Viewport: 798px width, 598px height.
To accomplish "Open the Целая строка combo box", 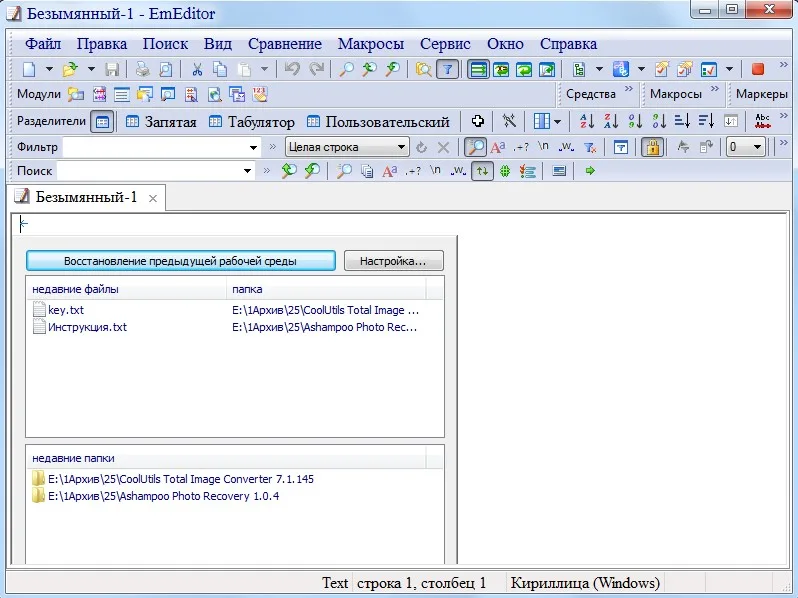I will coord(347,148).
